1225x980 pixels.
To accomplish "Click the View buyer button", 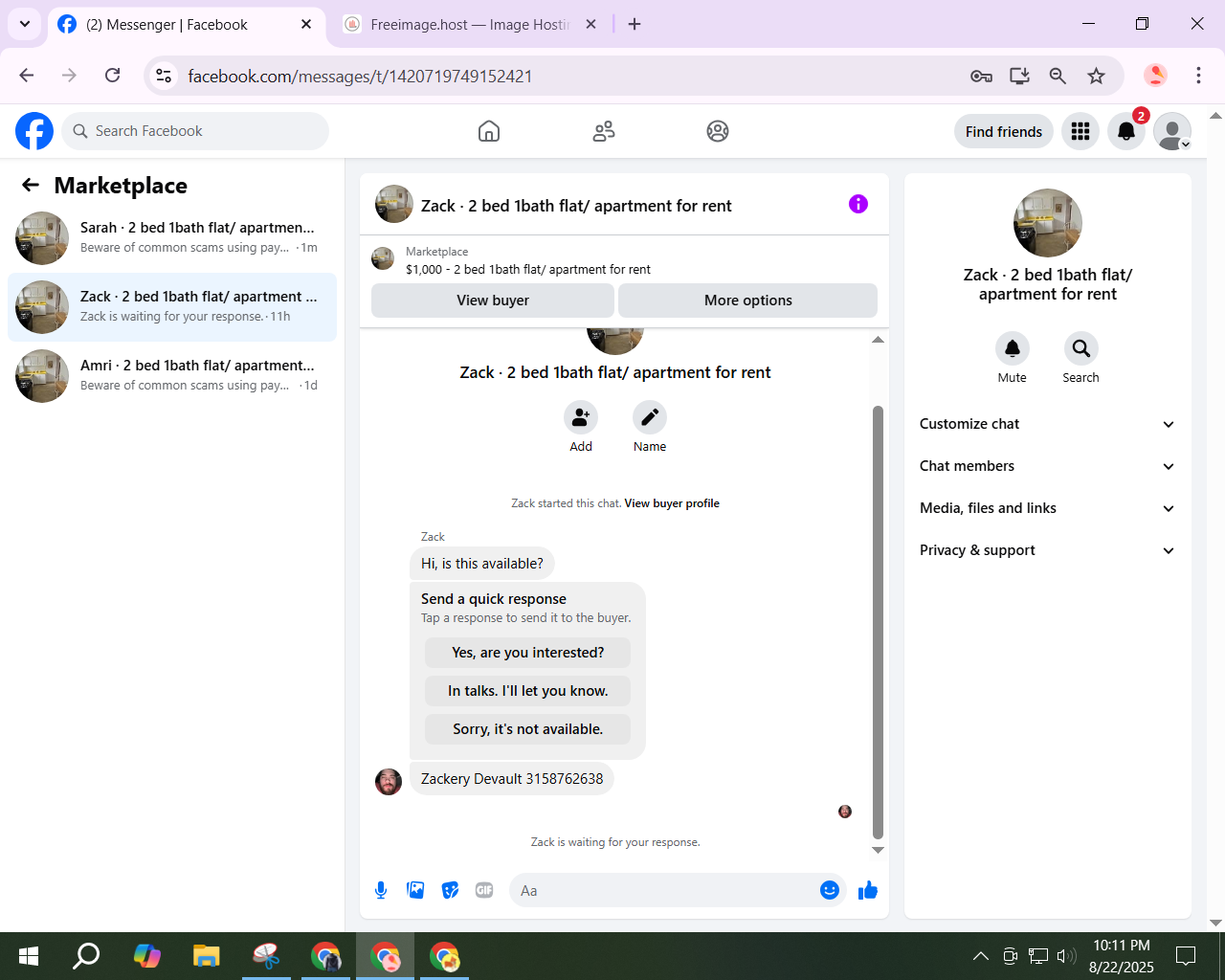I will (493, 301).
